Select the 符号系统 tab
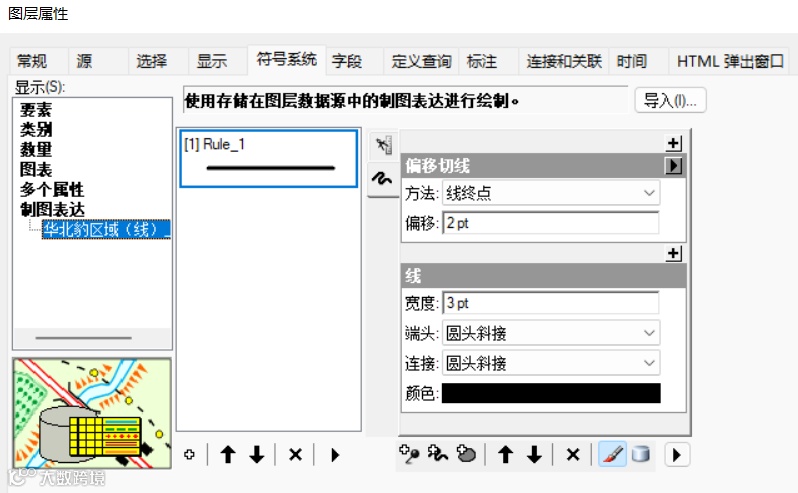 coord(287,60)
